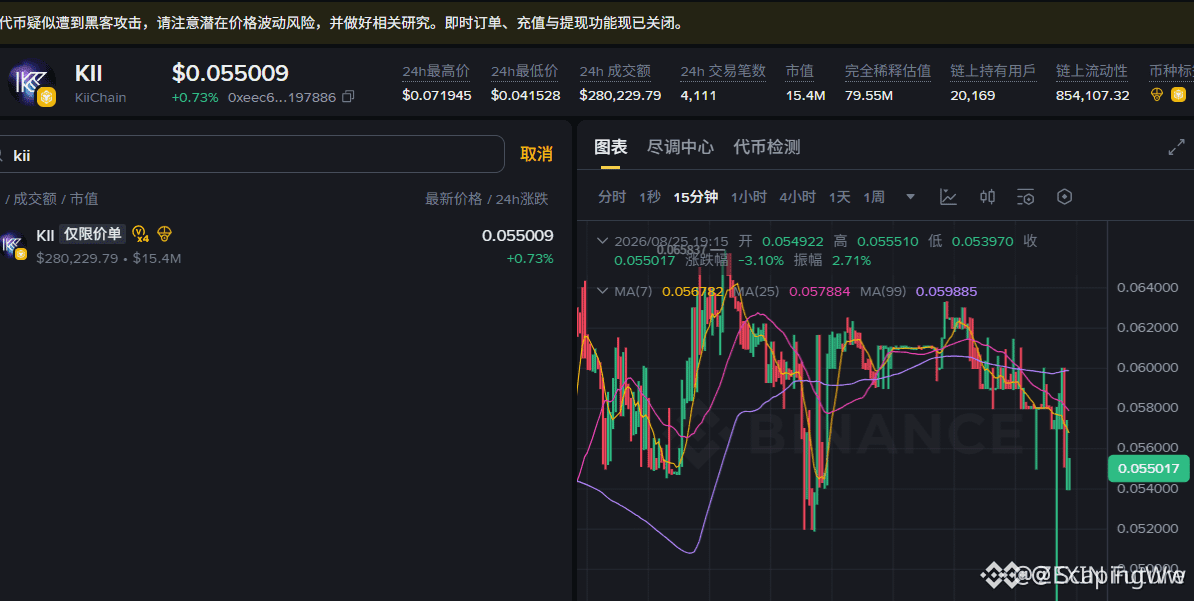Switch to the 图表 tab
The image size is (1194, 601).
tap(611, 147)
